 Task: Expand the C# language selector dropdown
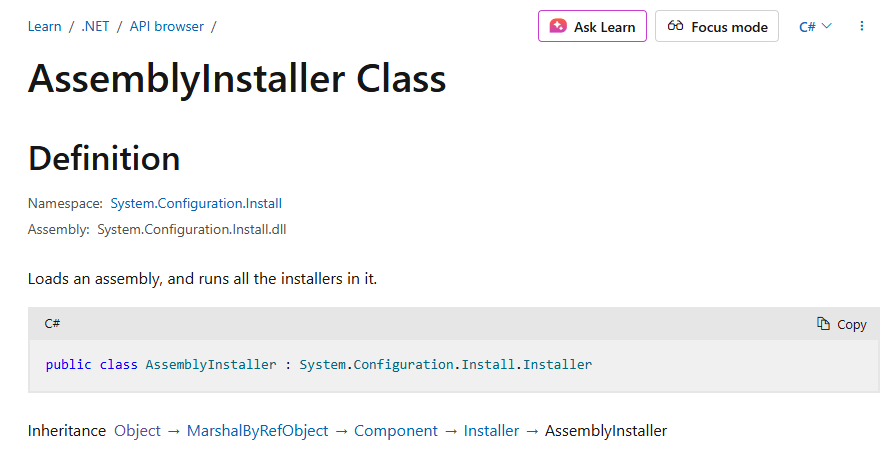815,26
